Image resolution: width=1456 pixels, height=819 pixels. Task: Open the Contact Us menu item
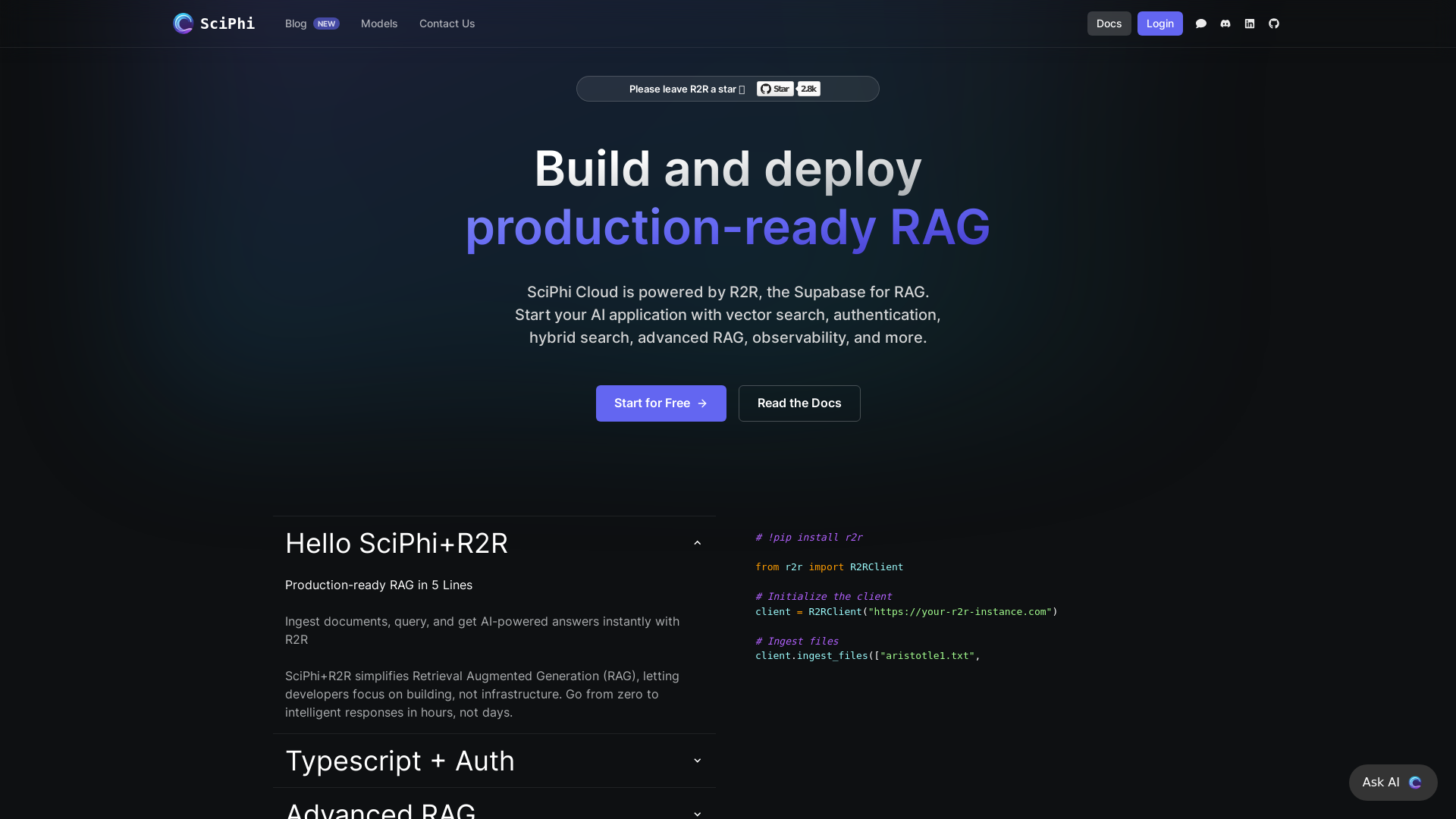tap(447, 24)
